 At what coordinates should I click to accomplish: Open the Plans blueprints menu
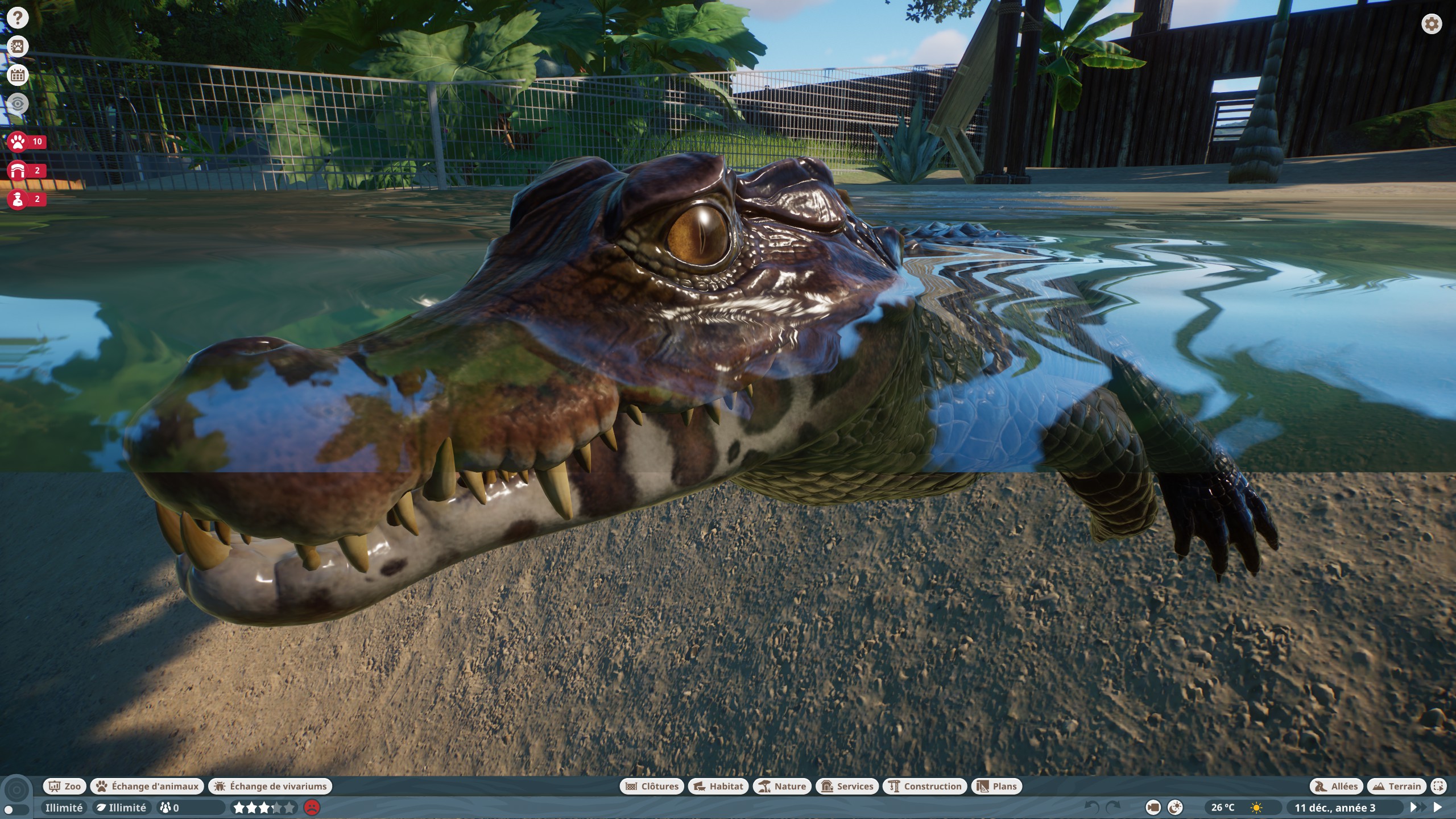997,786
